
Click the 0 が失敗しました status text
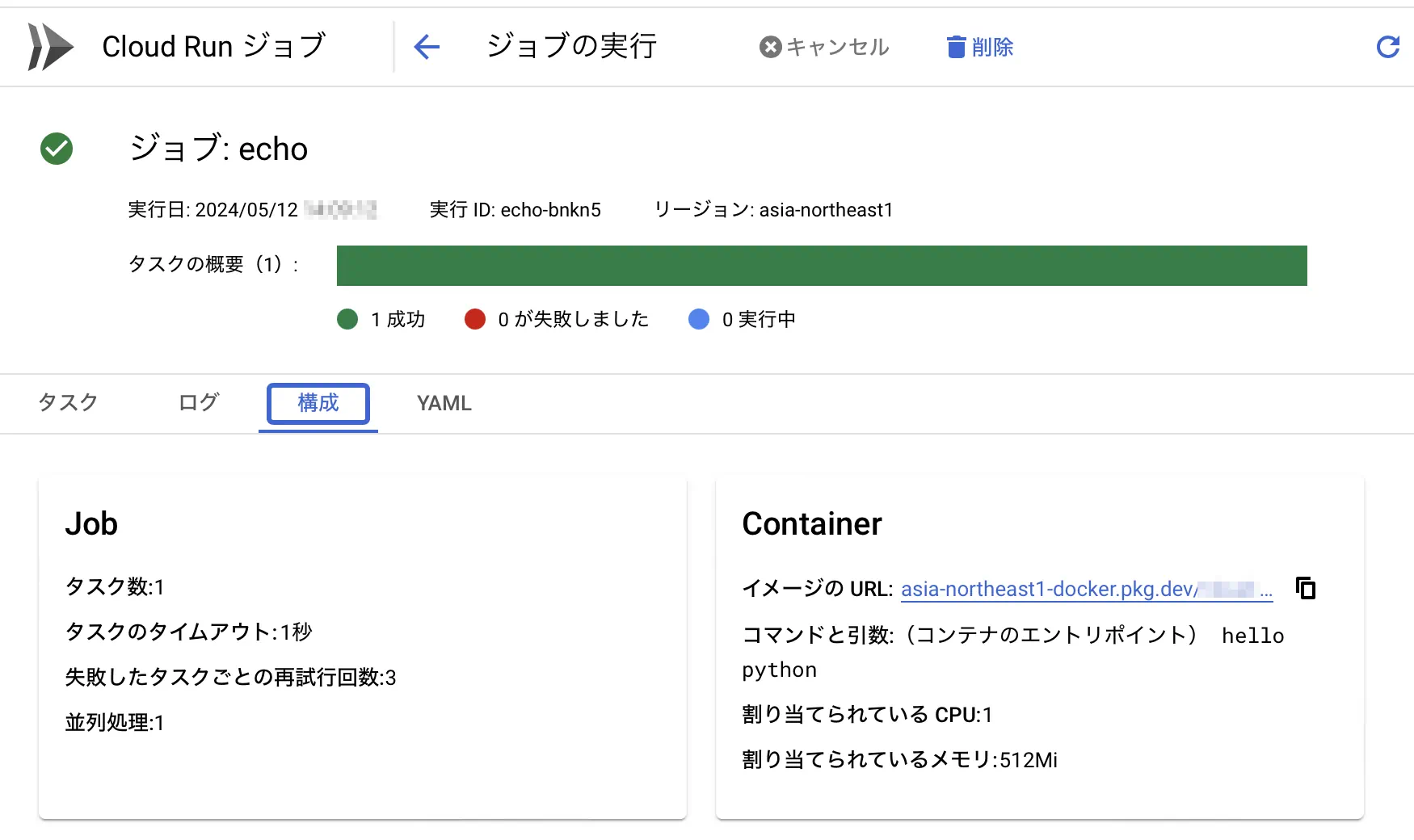coord(573,319)
